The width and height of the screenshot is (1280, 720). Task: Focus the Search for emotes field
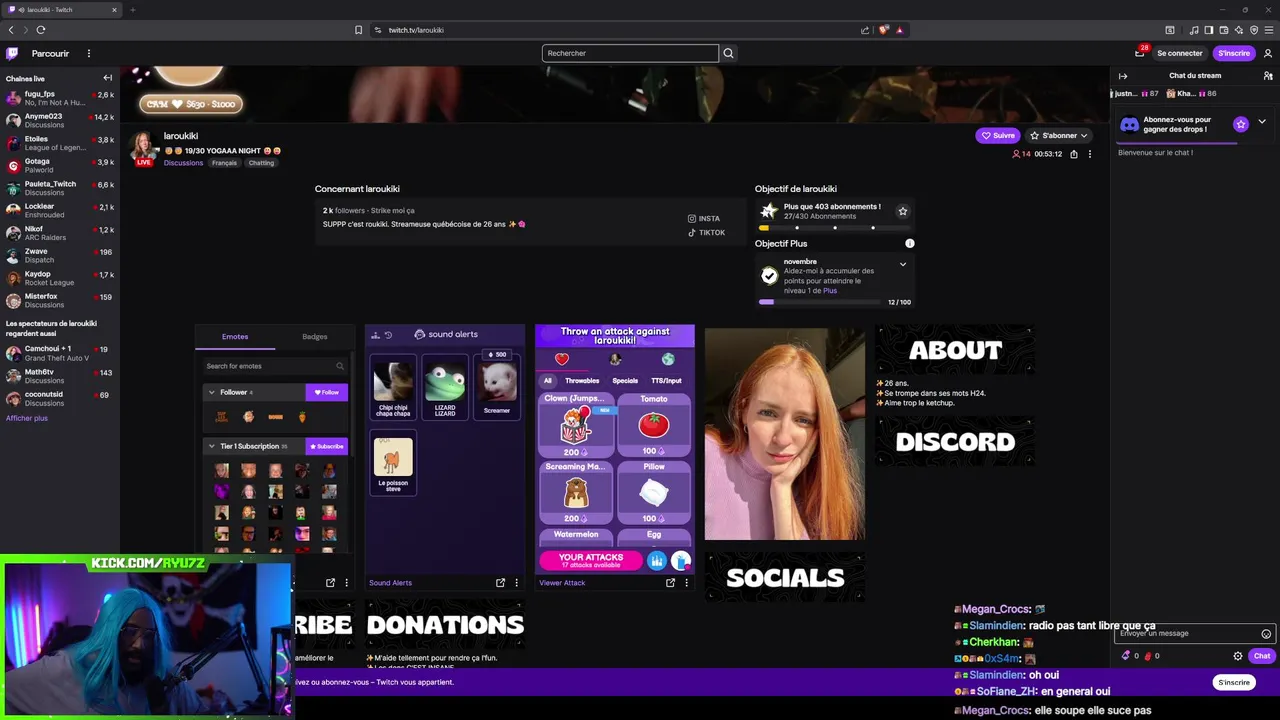(x=275, y=366)
